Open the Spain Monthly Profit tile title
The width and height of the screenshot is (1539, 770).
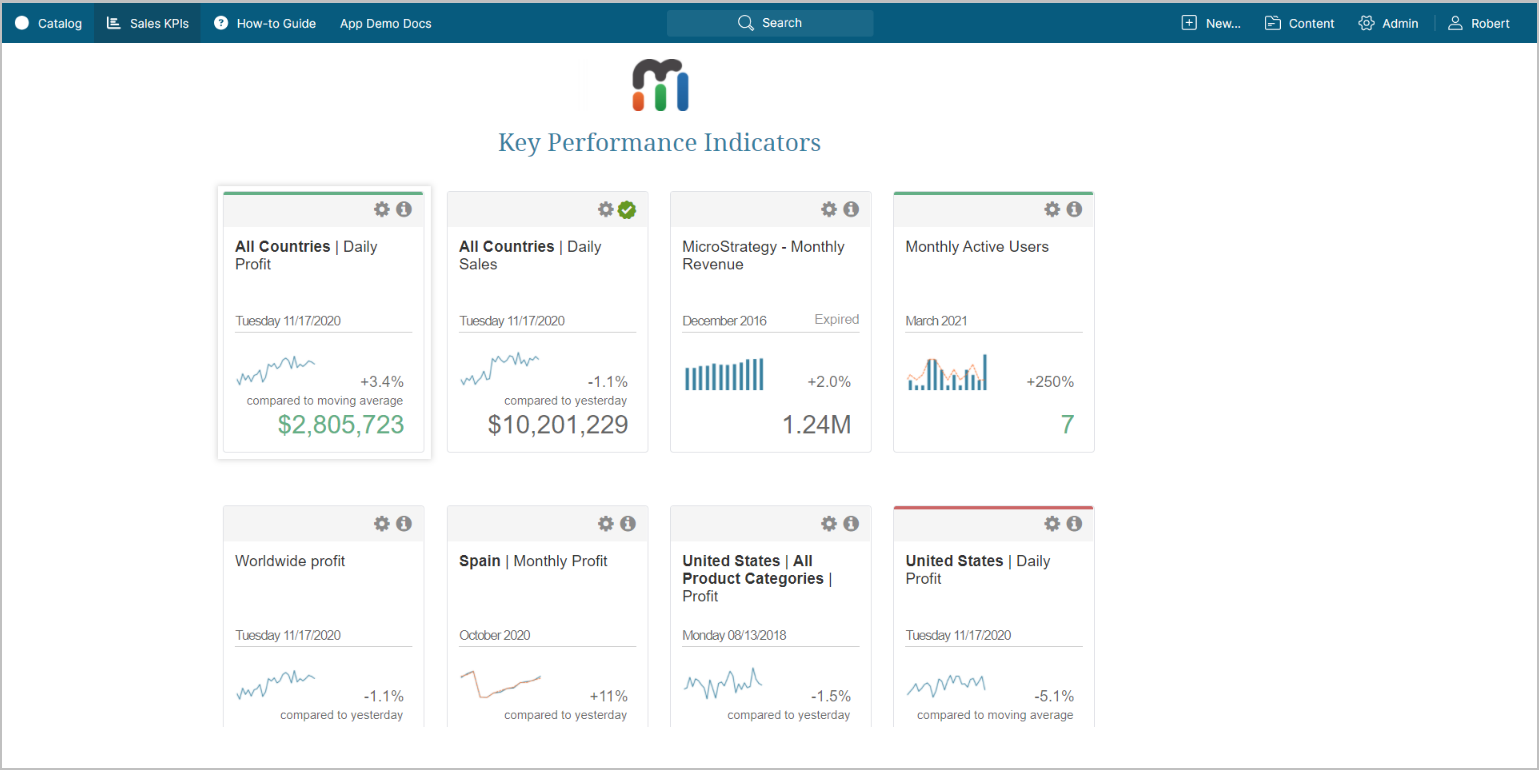pos(533,561)
